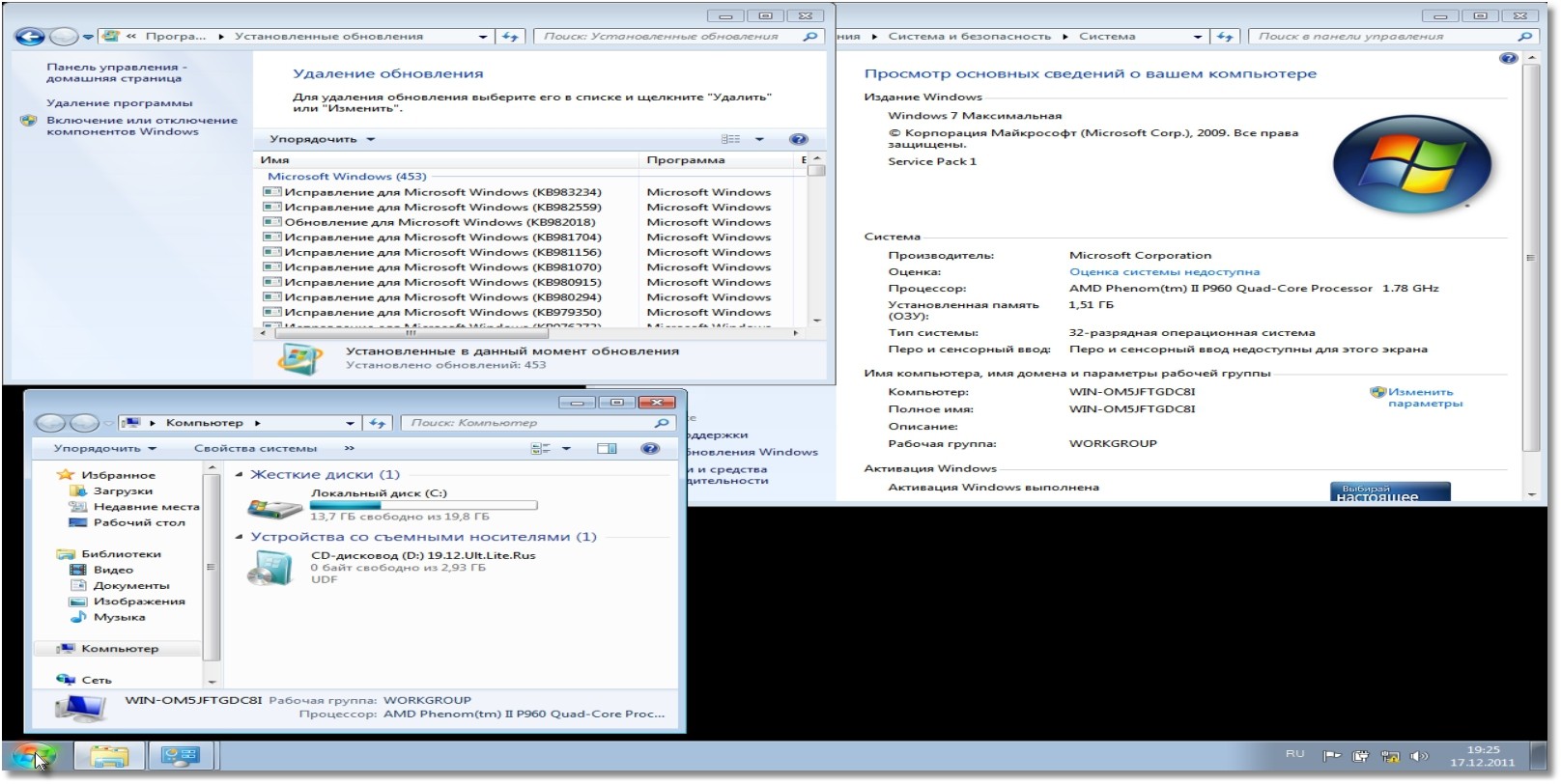The height and width of the screenshot is (784, 1561).
Task: Select the CD-дисковод (D:) drive icon
Action: tap(270, 568)
